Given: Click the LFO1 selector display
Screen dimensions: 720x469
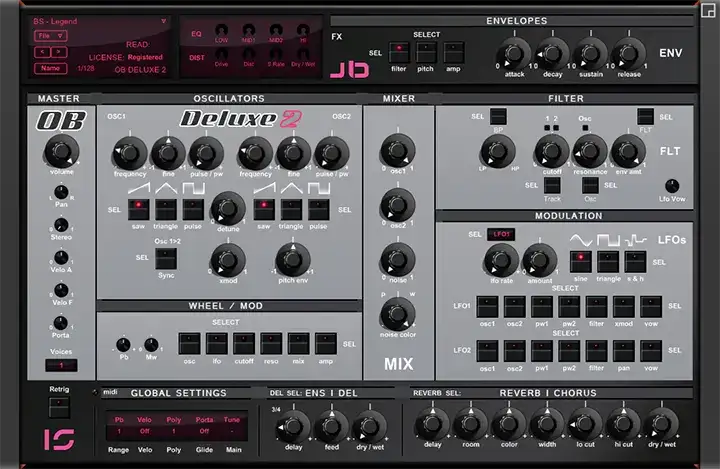Looking at the screenshot, I should pyautogui.click(x=501, y=234).
